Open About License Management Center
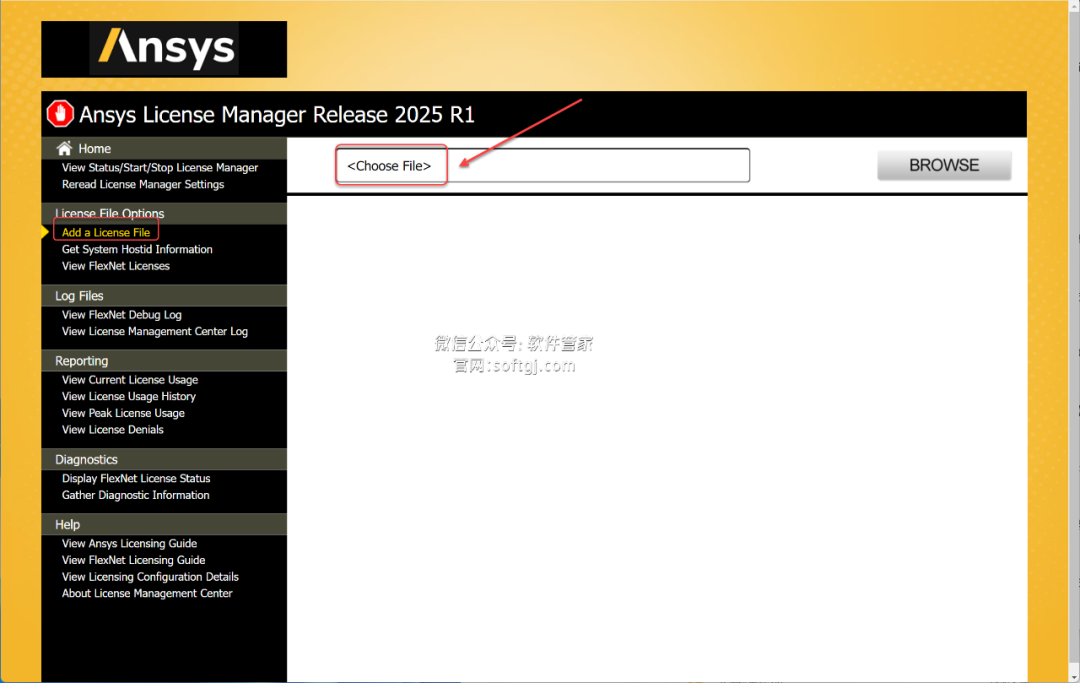Viewport: 1080px width, 683px height. (147, 593)
